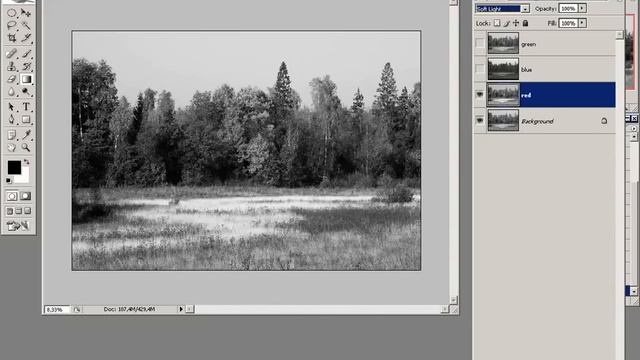The height and width of the screenshot is (360, 640).
Task: Hide the red layer
Action: pos(480,95)
